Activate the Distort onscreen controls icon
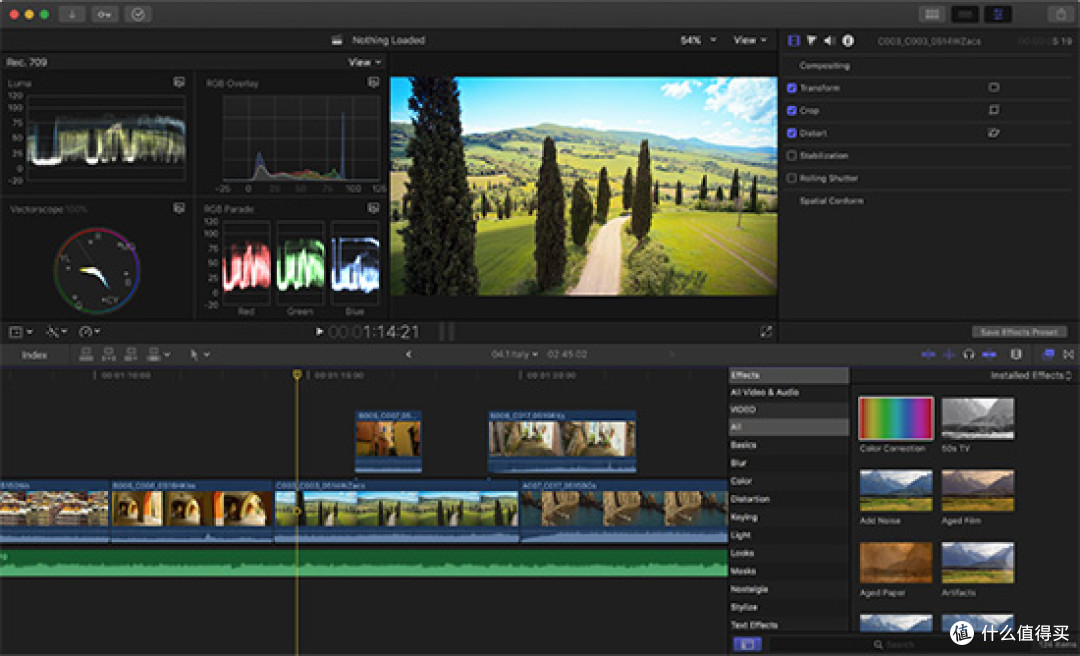 pyautogui.click(x=993, y=132)
